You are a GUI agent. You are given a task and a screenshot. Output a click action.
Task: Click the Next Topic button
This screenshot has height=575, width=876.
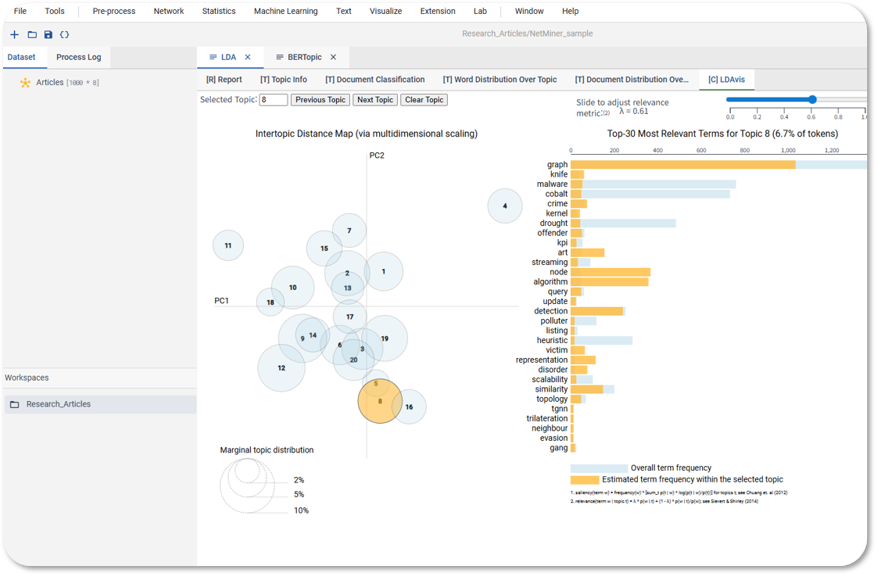pos(375,100)
